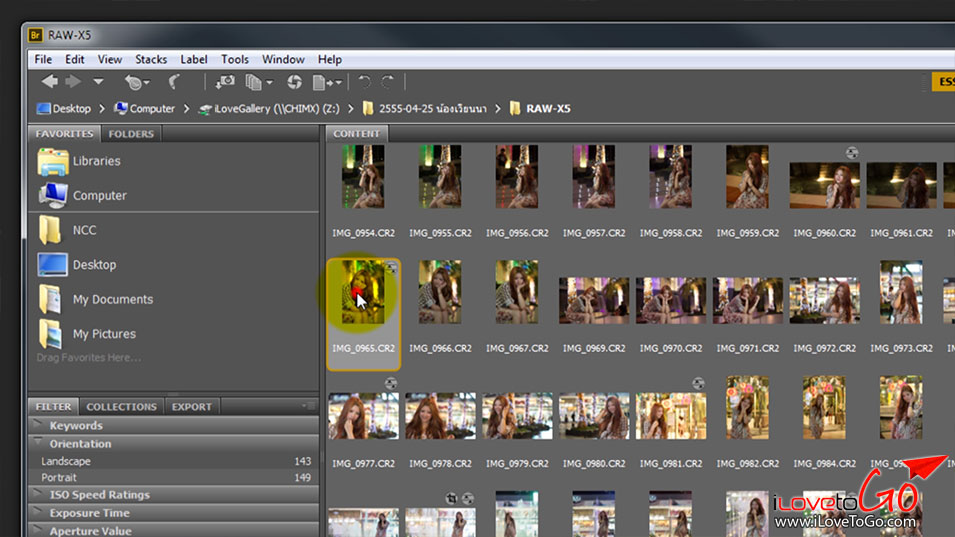Open the Tools menu
Screen dimensions: 955x537
pyautogui.click(x=234, y=59)
